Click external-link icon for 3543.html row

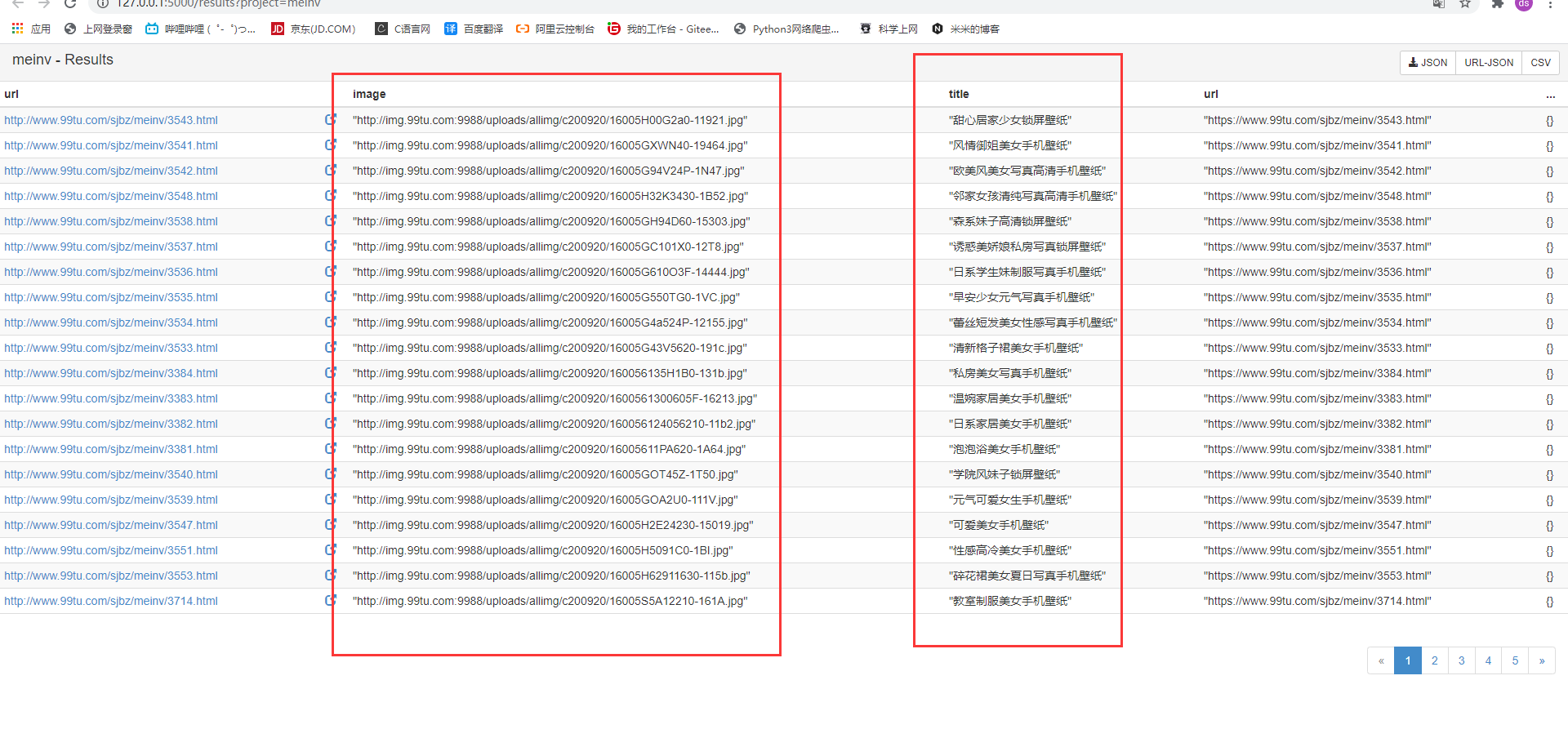coord(330,119)
